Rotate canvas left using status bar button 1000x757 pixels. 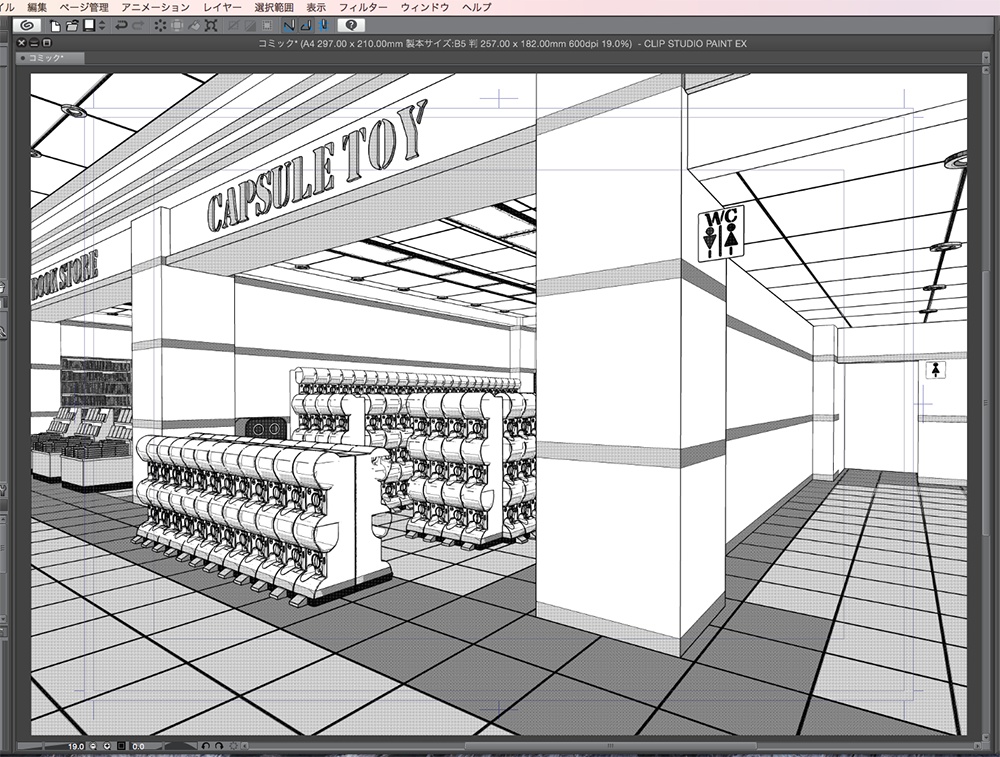tap(204, 746)
